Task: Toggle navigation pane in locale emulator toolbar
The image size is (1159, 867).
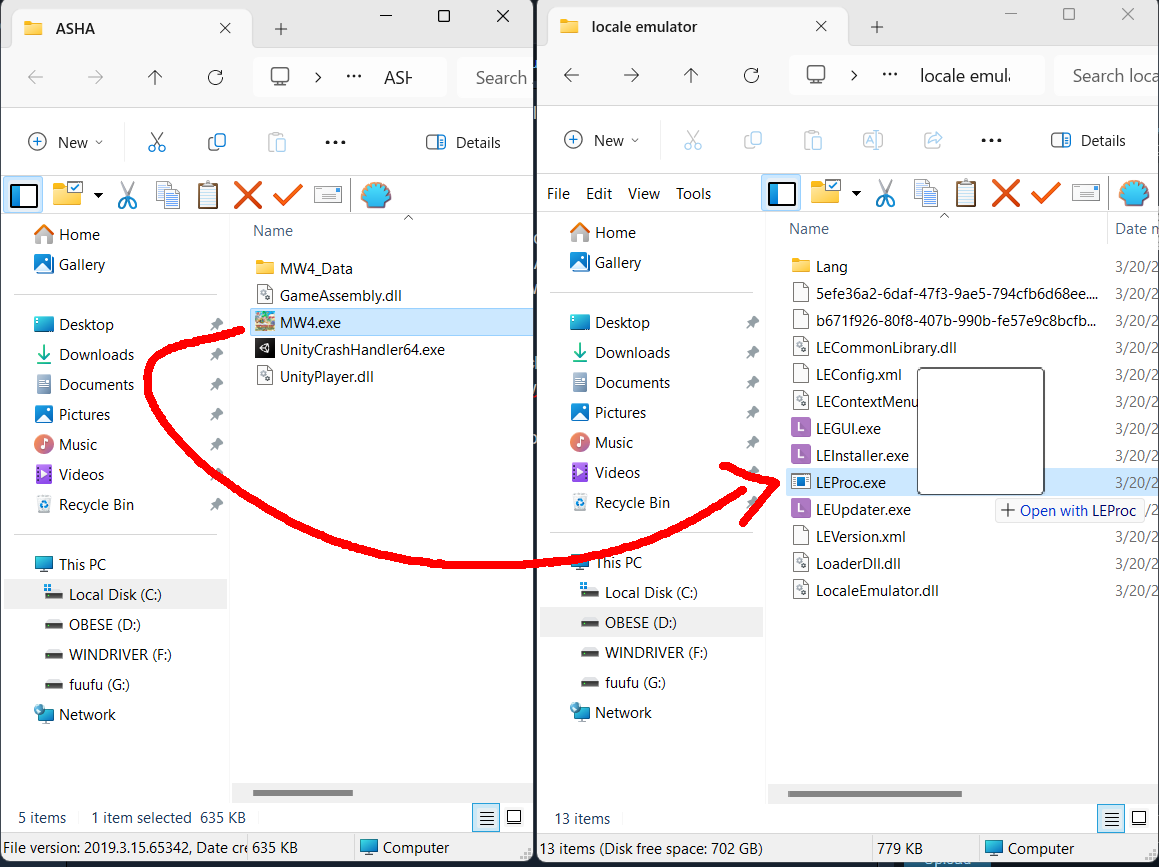Action: click(781, 194)
